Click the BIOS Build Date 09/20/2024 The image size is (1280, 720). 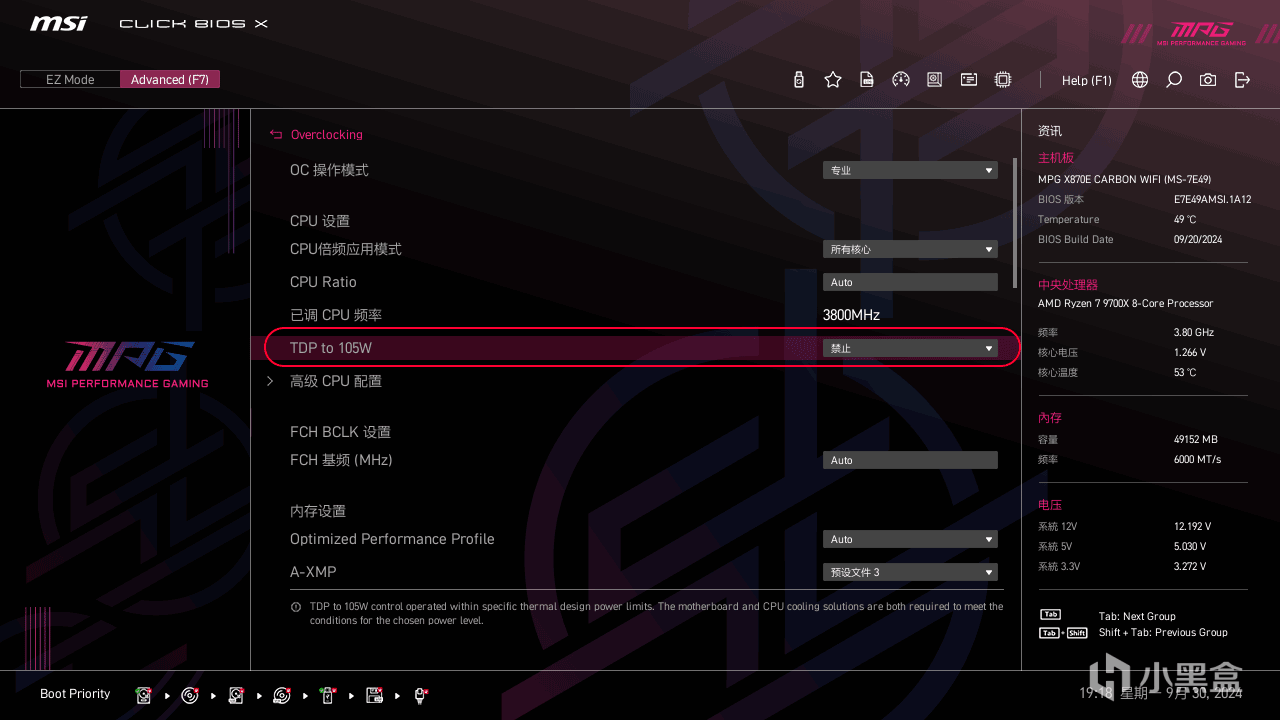pyautogui.click(x=1198, y=239)
